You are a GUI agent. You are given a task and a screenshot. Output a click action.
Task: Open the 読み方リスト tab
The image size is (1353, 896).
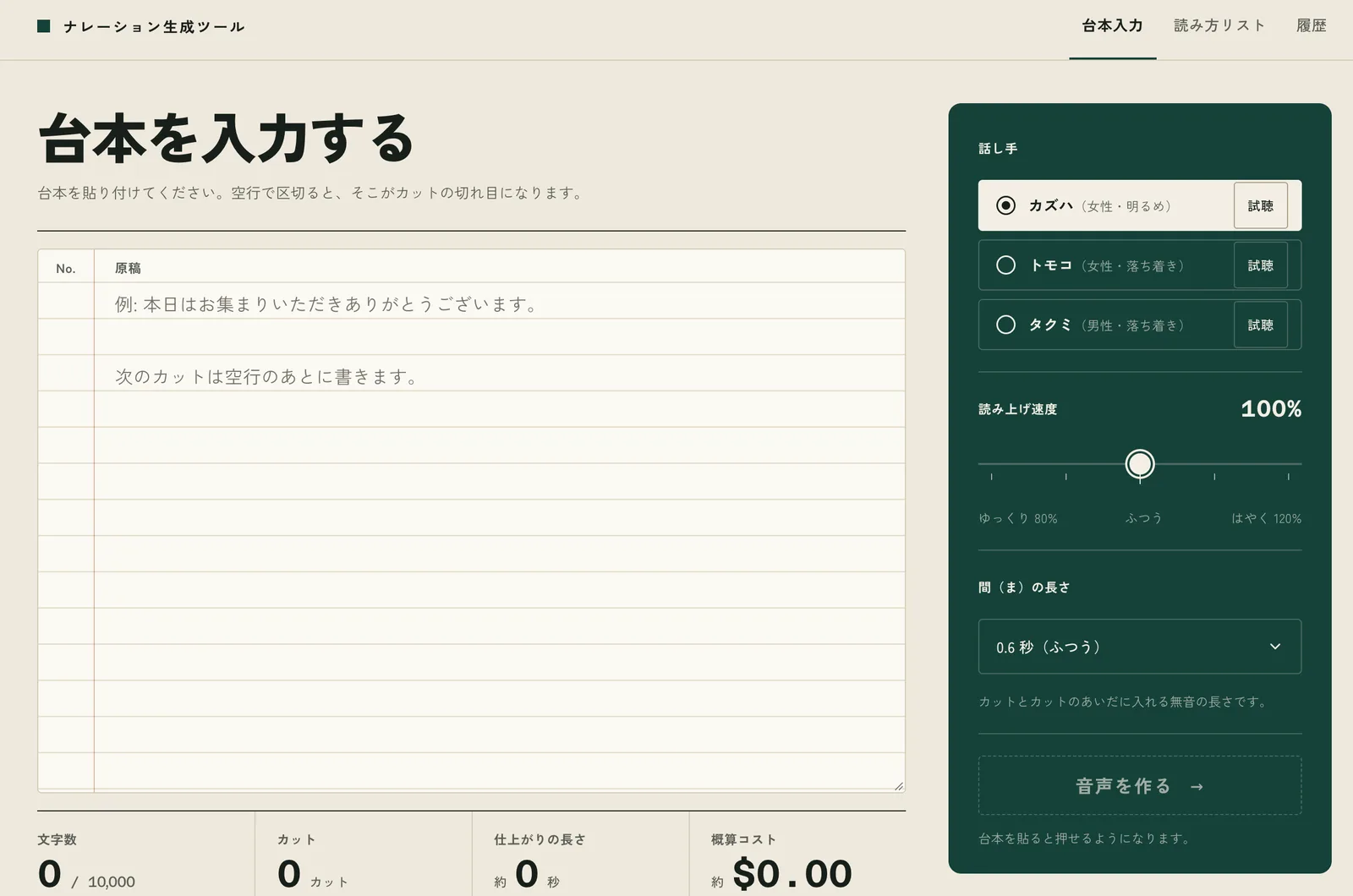[x=1219, y=26]
